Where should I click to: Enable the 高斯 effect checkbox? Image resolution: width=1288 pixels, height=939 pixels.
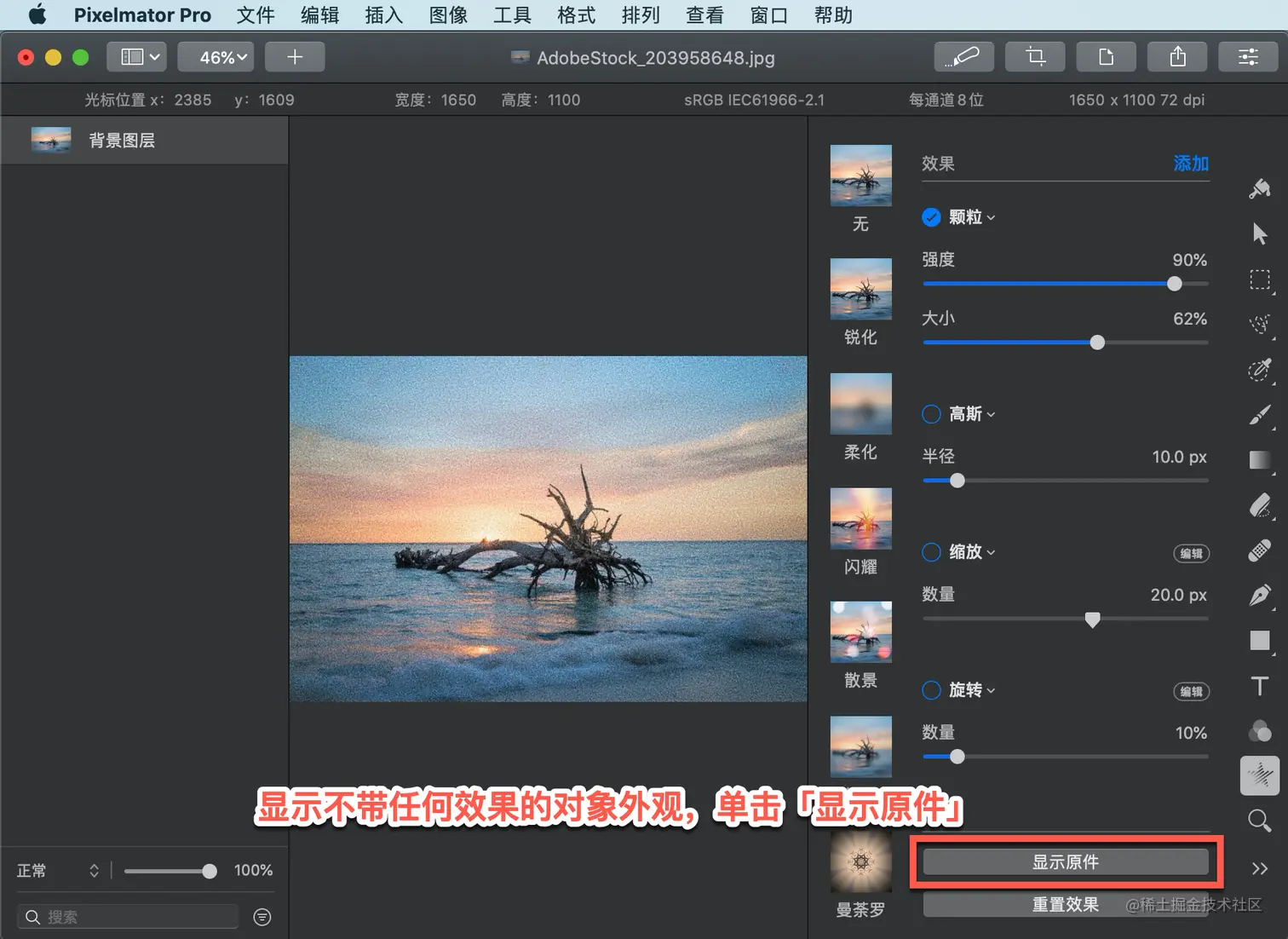(931, 414)
